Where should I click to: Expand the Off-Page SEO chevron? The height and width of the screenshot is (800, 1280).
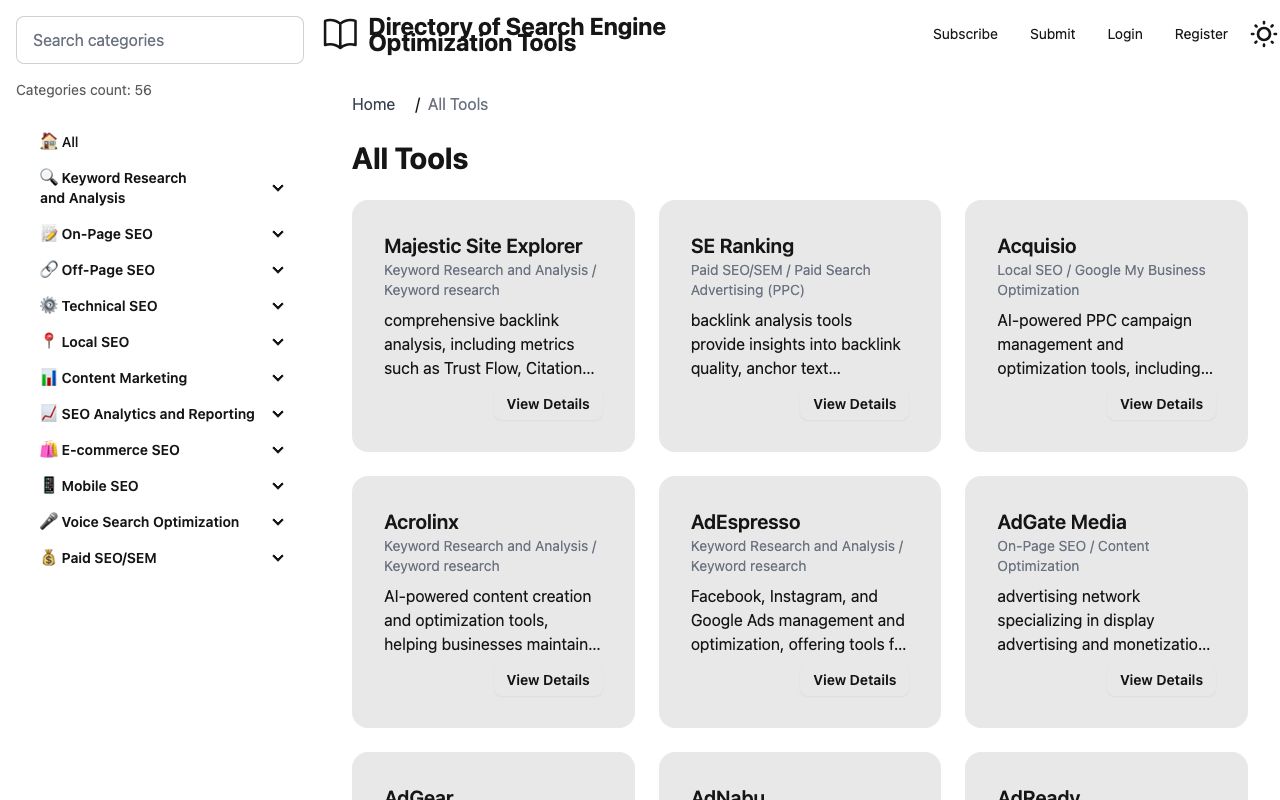(278, 270)
